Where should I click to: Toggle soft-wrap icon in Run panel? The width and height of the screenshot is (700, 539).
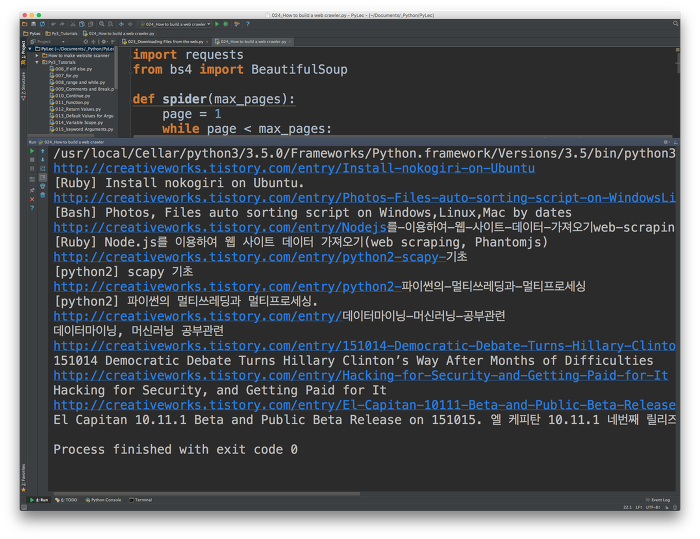42,169
